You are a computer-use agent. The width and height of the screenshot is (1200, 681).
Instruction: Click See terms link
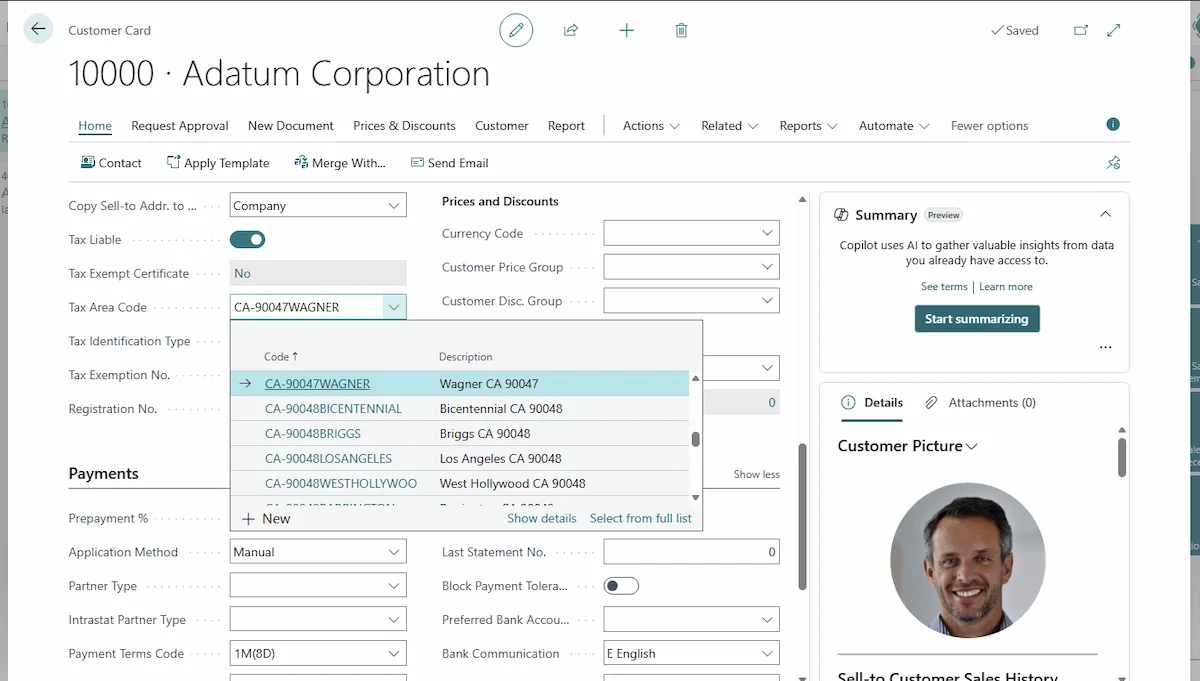(944, 286)
